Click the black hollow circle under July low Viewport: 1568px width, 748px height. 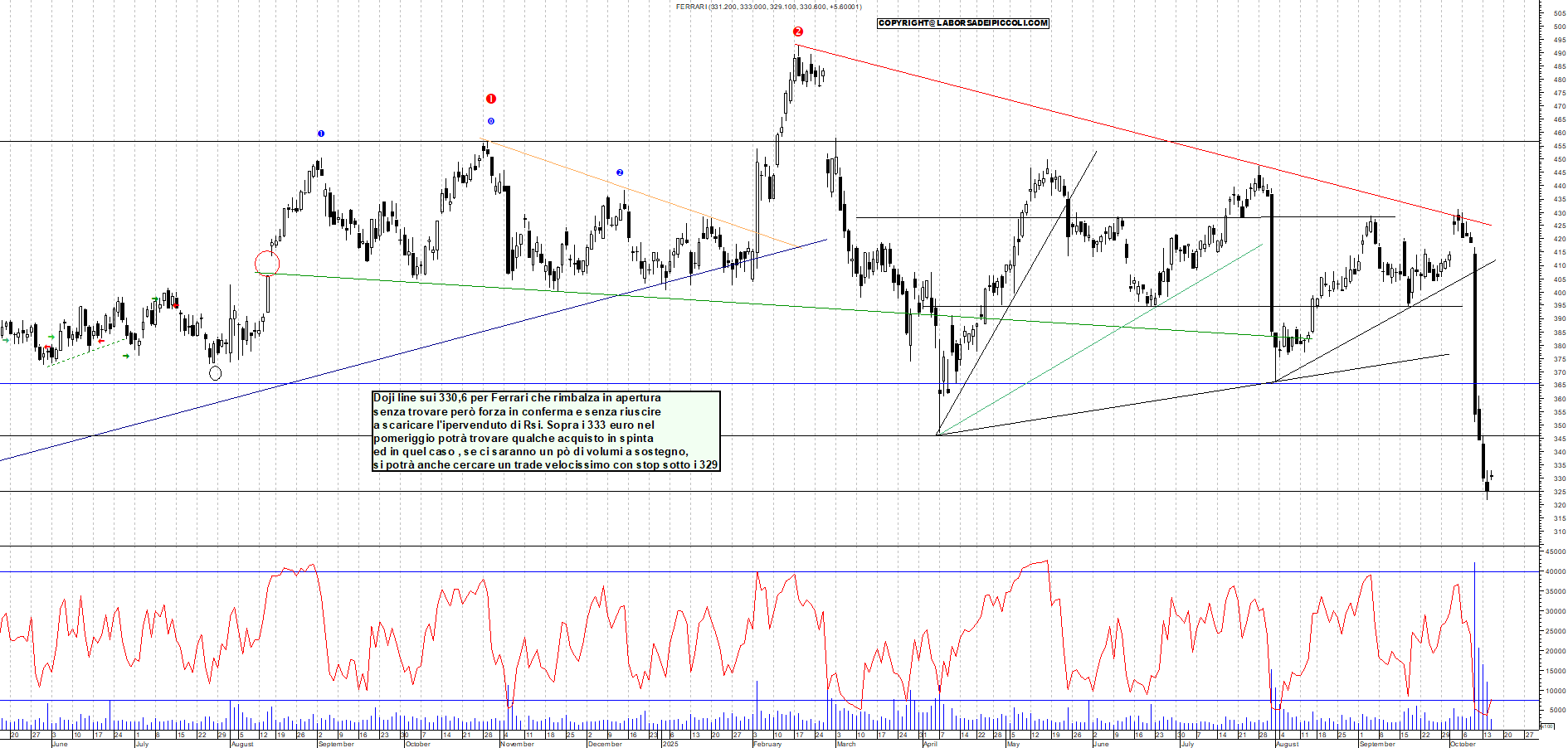tap(215, 373)
